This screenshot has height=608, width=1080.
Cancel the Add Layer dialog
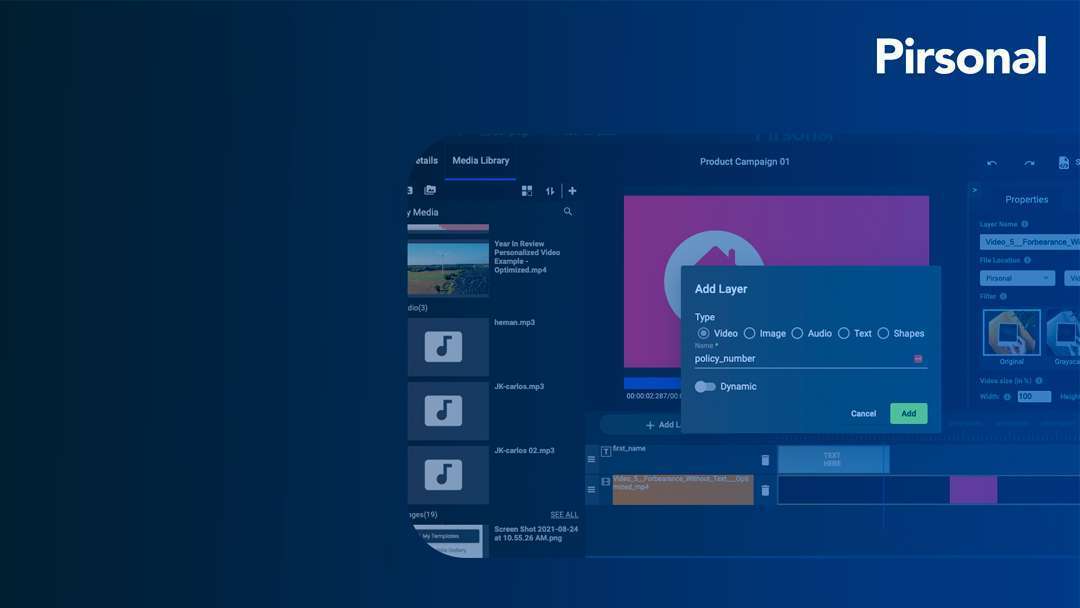(863, 412)
